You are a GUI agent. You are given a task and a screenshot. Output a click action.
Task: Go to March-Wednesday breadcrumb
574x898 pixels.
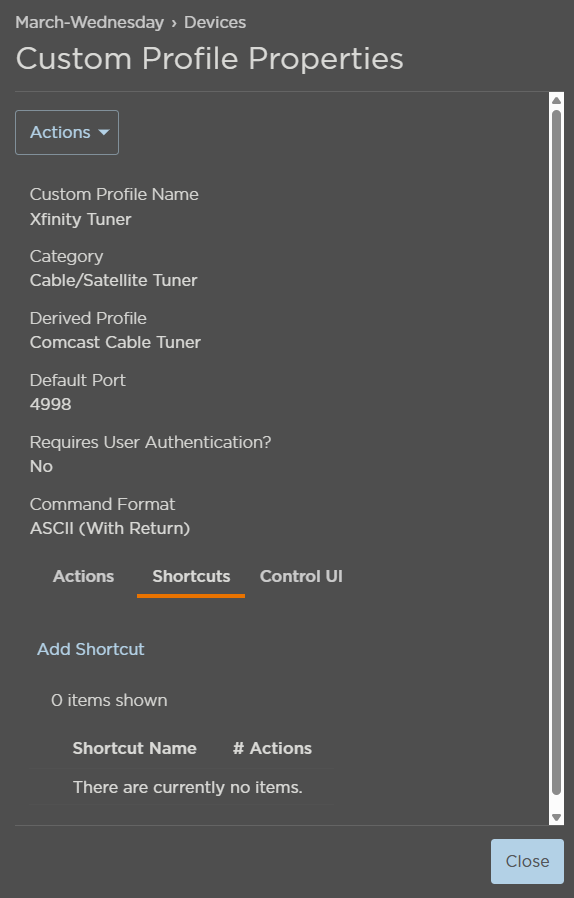tap(89, 22)
